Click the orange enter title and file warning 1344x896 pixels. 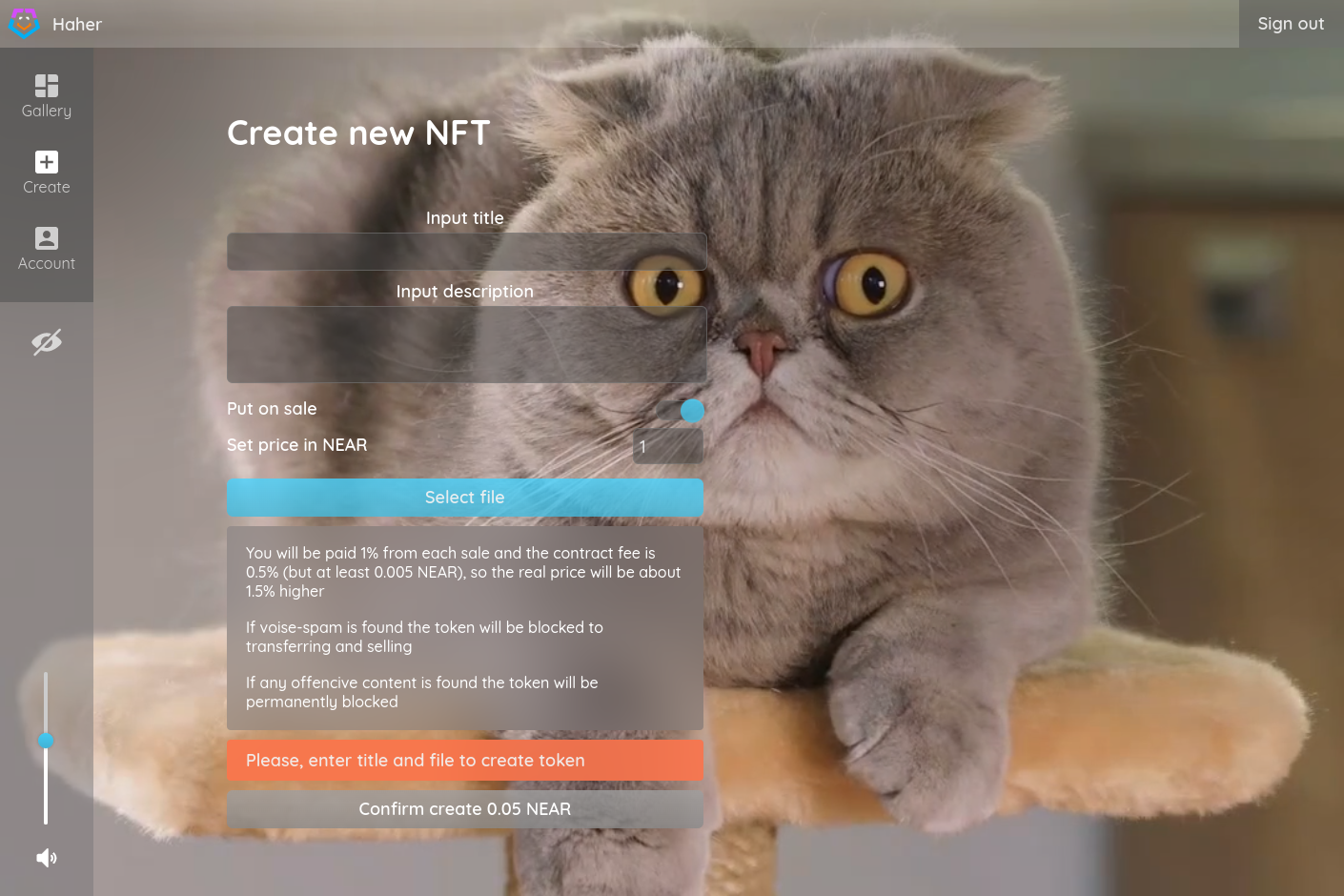click(465, 761)
